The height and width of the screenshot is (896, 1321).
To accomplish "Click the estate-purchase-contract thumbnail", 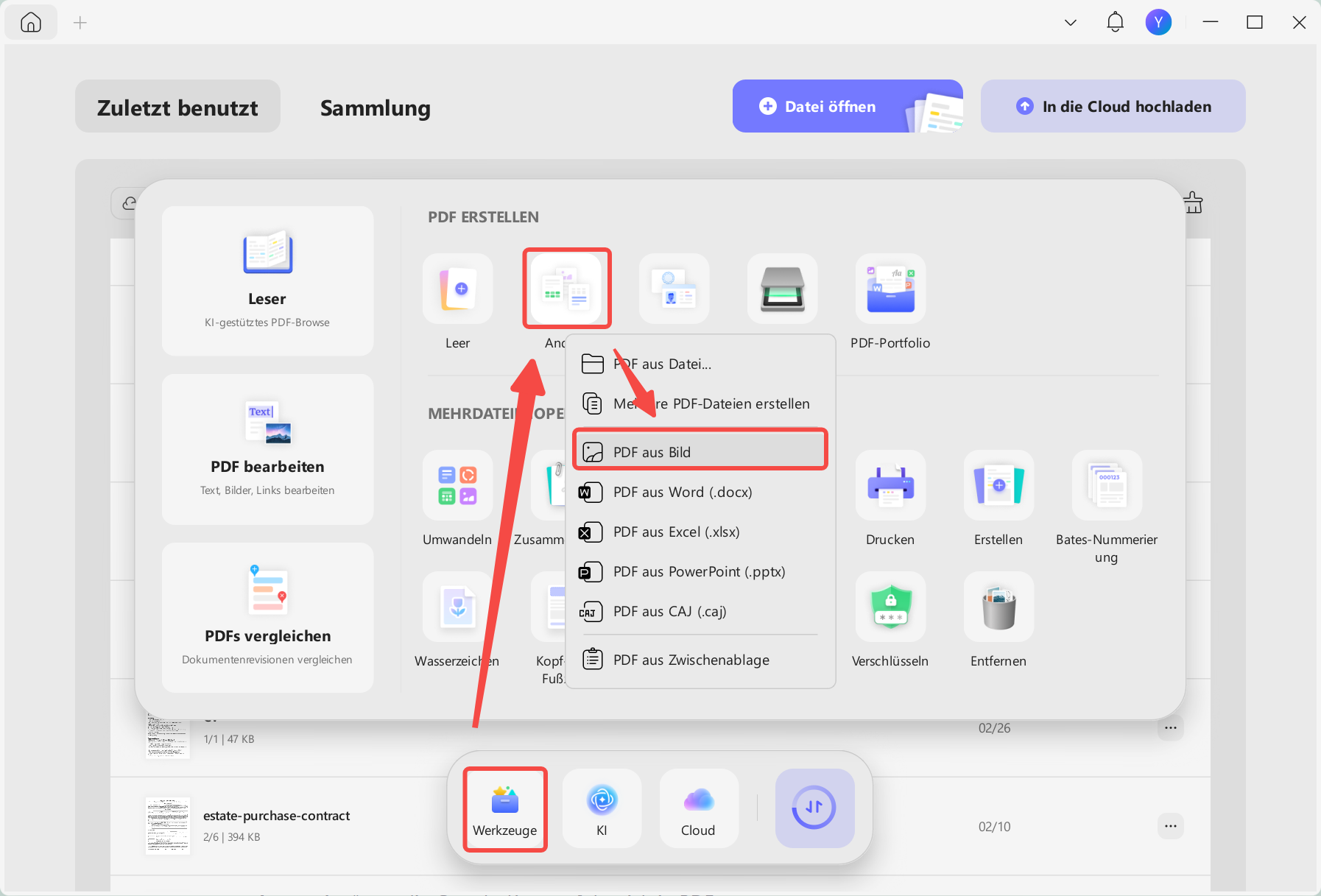I will pyautogui.click(x=168, y=826).
